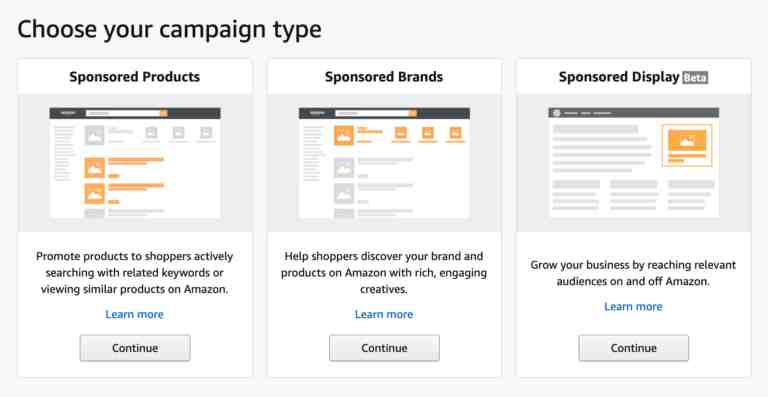Image resolution: width=768 pixels, height=397 pixels.
Task: Select the Sponsored Display preview illustration
Action: pos(634,163)
